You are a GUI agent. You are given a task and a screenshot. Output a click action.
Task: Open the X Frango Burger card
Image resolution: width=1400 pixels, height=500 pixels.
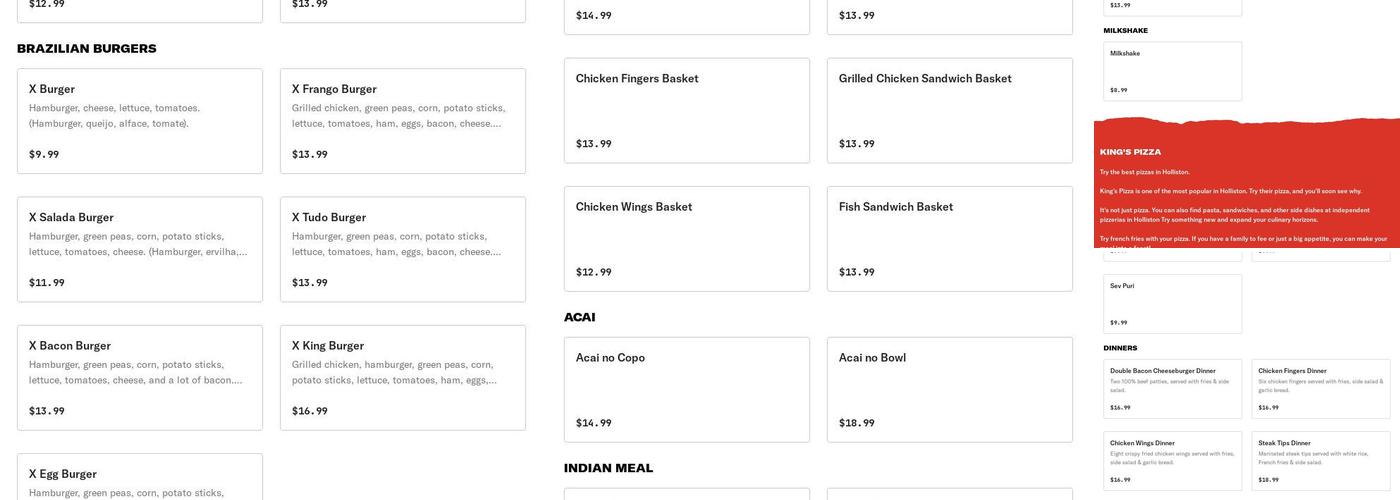402,120
